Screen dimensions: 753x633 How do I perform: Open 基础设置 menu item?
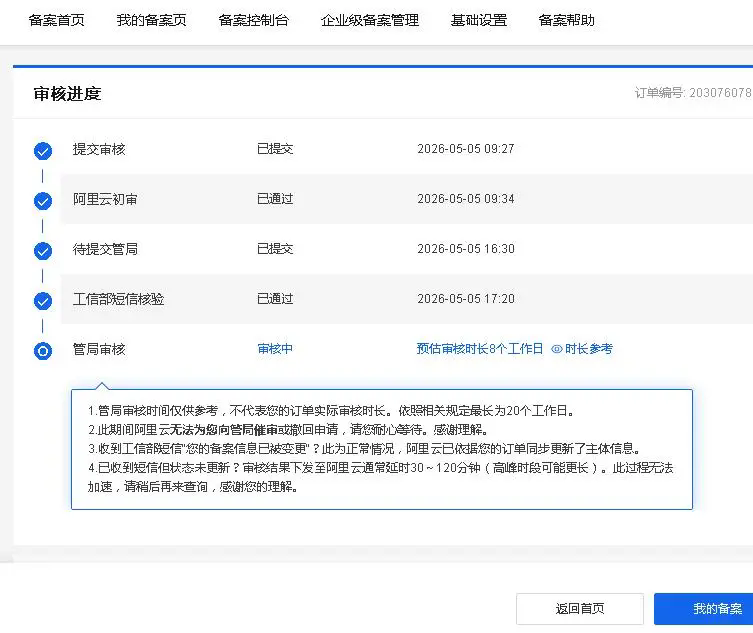479,20
